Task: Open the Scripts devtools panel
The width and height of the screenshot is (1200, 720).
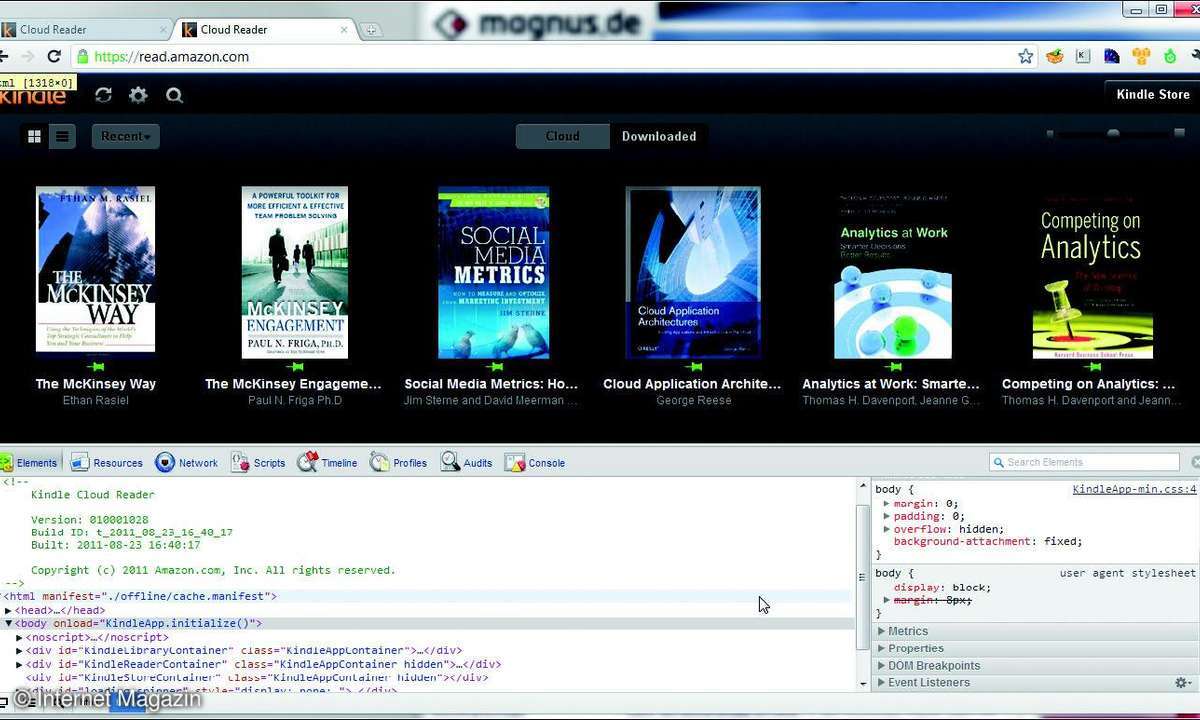Action: (x=258, y=463)
